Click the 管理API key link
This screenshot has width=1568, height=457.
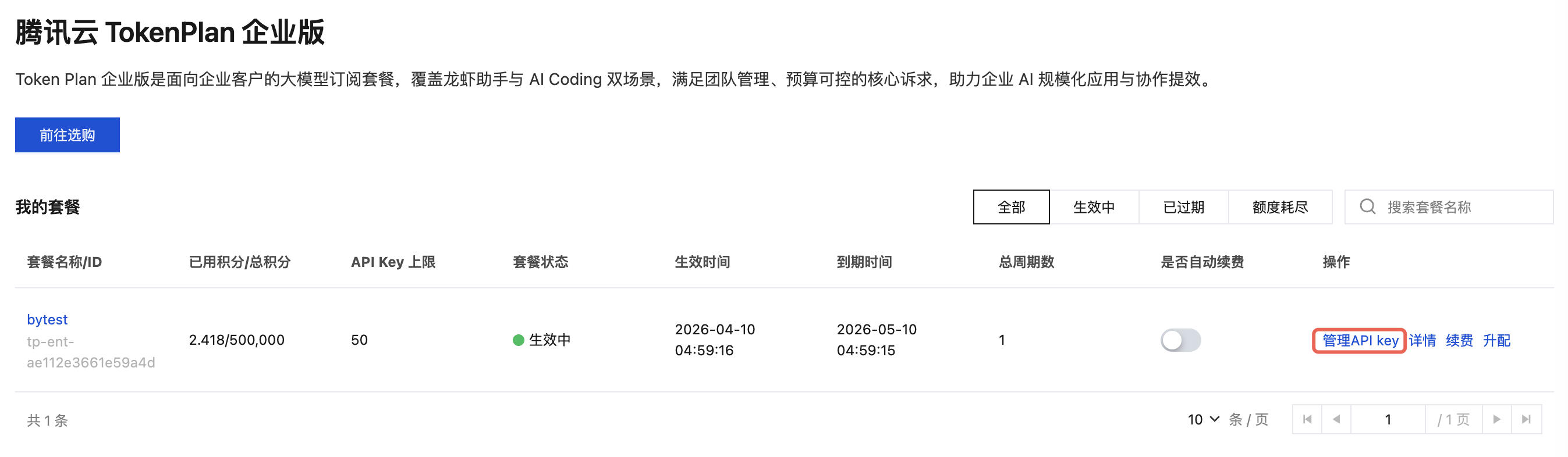pos(1359,340)
